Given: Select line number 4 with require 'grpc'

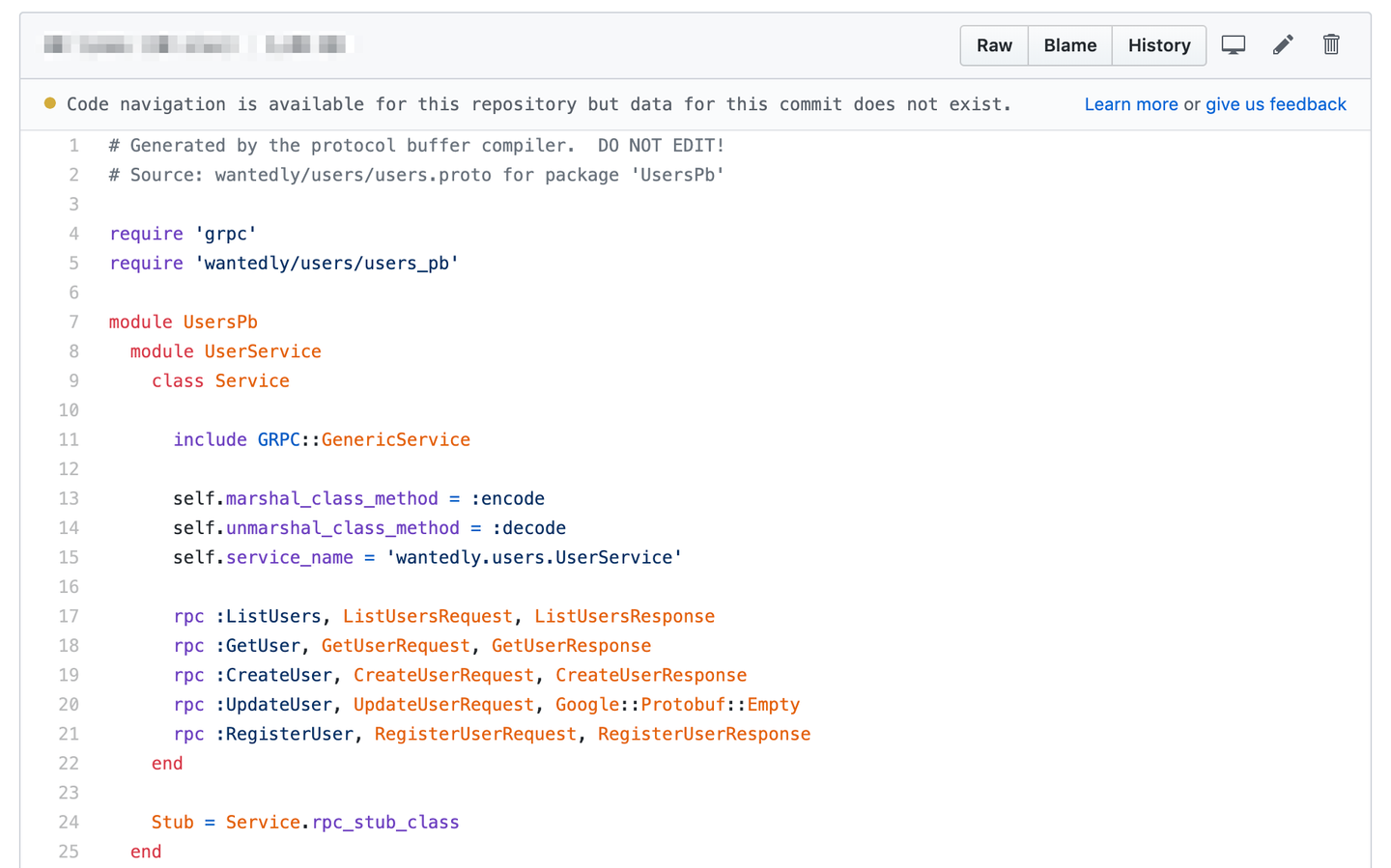Looking at the screenshot, I should (x=73, y=234).
